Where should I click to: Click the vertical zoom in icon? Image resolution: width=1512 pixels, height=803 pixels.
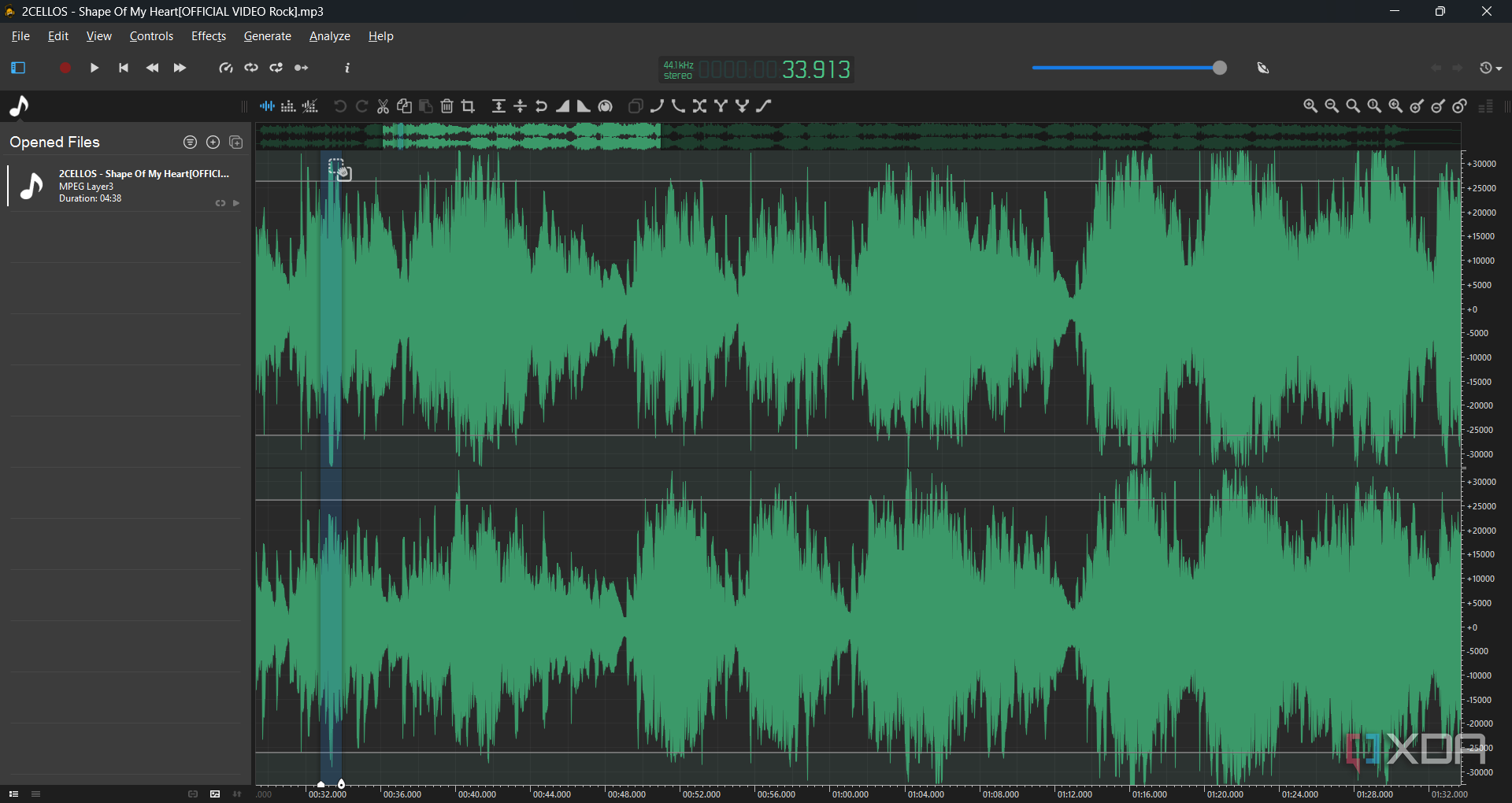(1417, 106)
